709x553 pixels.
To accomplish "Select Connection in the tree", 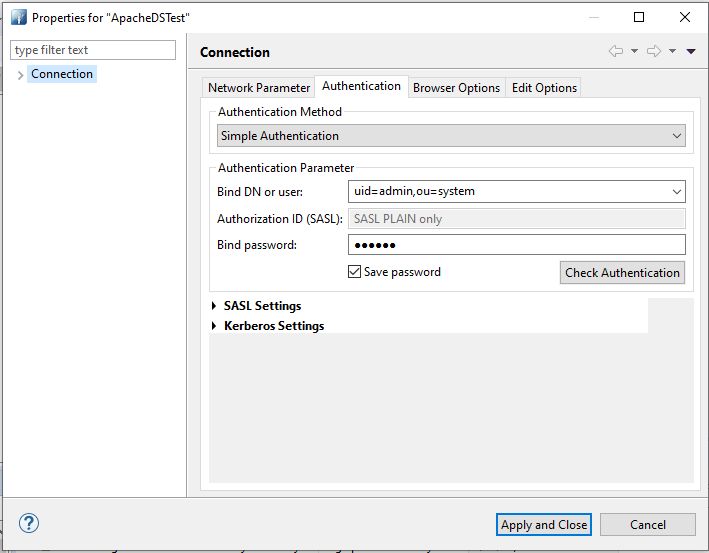I will [x=62, y=74].
